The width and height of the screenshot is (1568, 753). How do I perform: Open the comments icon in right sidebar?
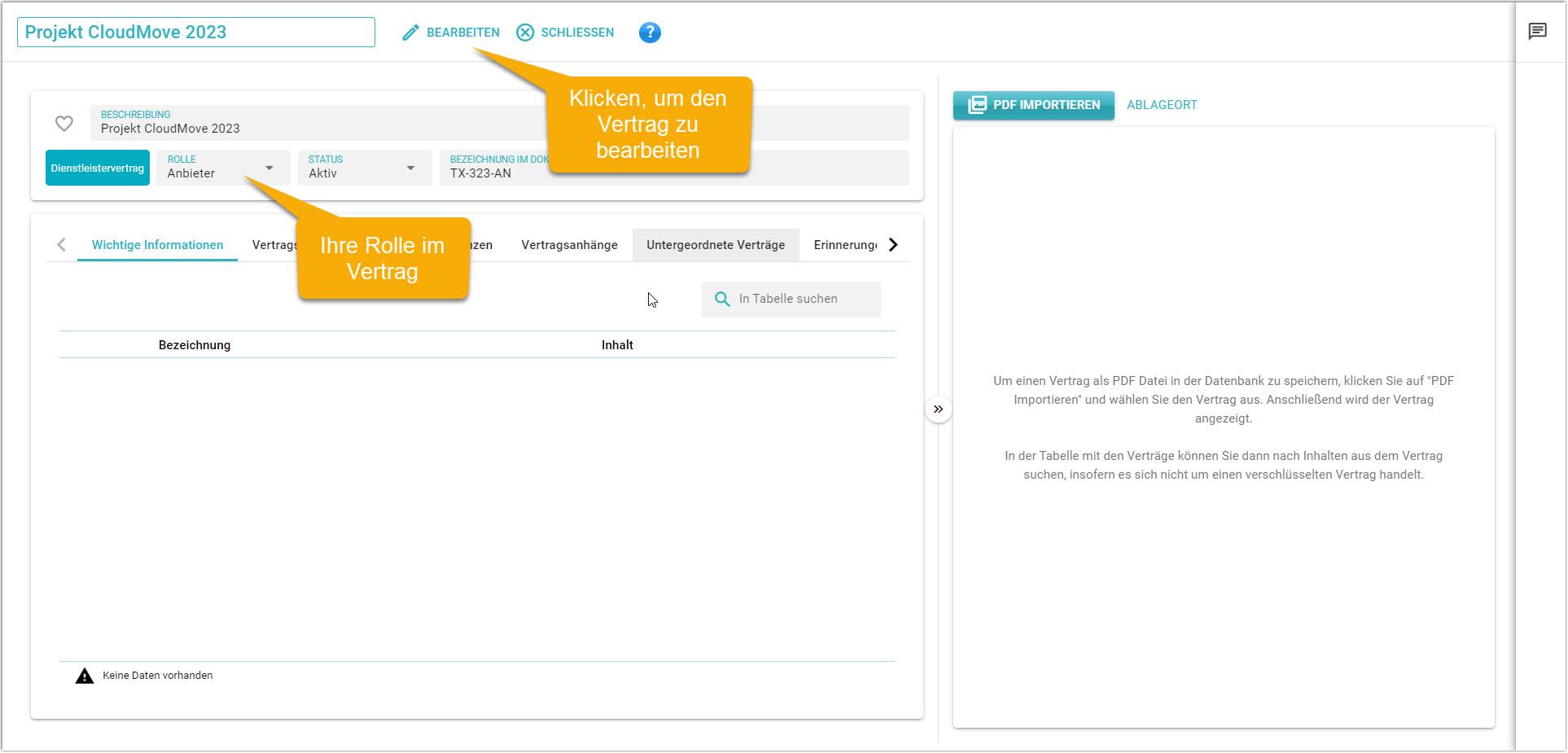(1537, 32)
